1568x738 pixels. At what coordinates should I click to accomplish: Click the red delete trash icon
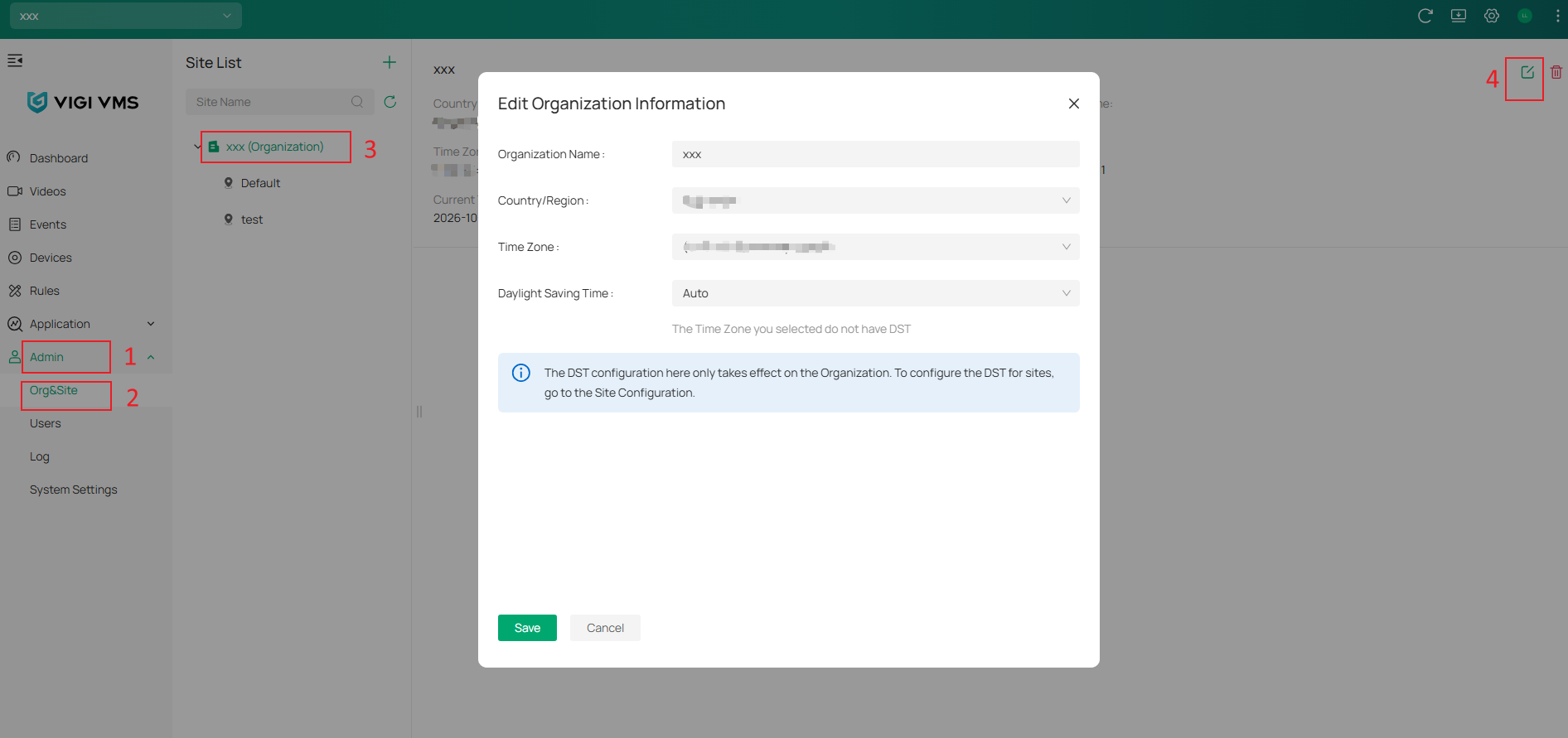[1556, 72]
